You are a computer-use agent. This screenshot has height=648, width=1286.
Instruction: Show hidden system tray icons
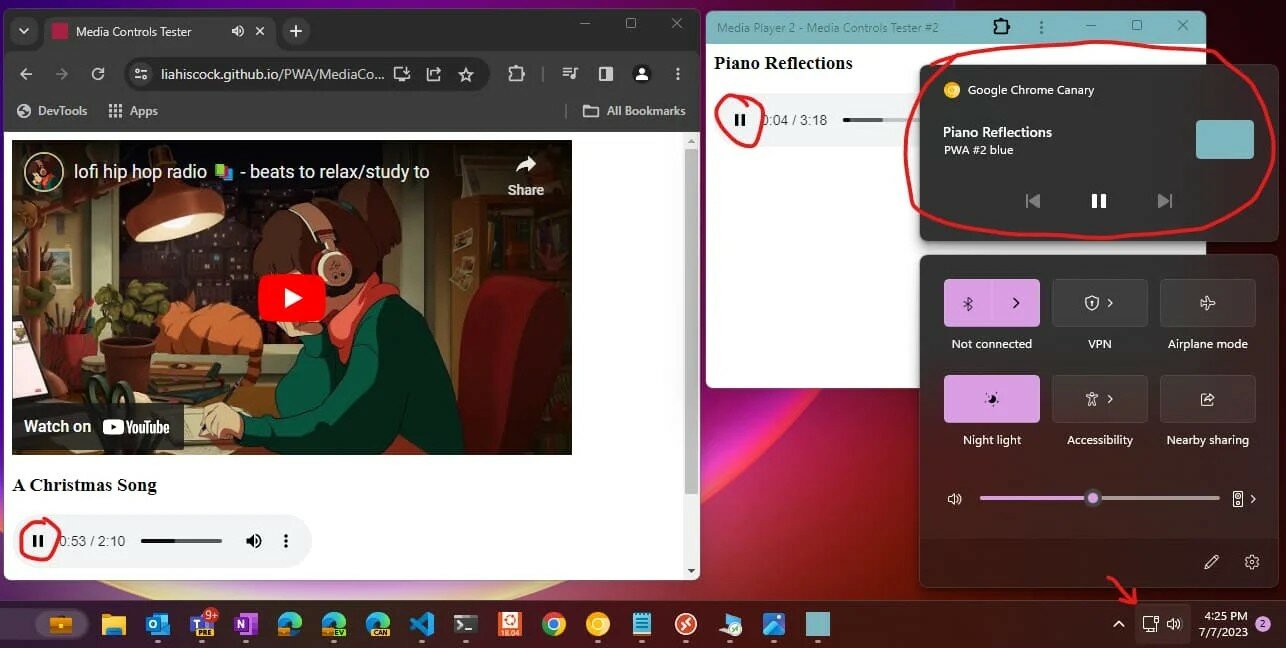(1118, 624)
